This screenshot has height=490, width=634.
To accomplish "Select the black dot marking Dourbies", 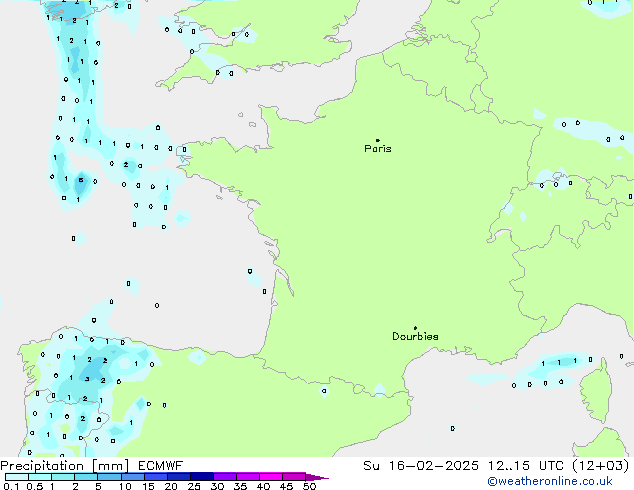I will [415, 328].
